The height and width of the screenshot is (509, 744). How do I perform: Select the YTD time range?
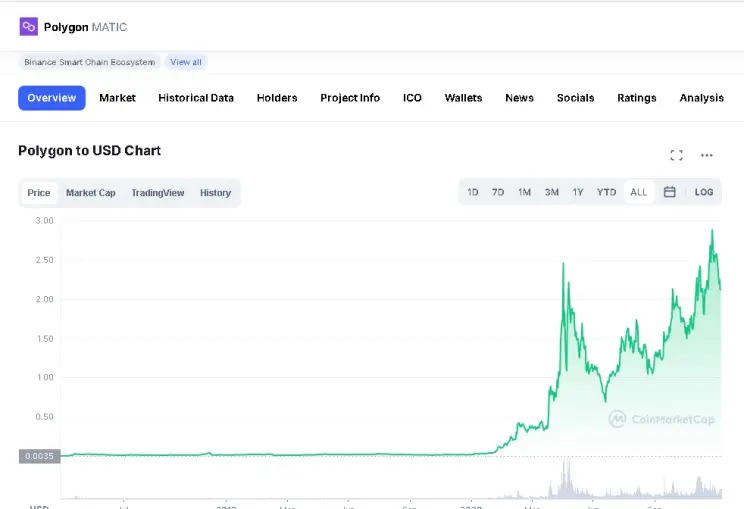point(606,192)
